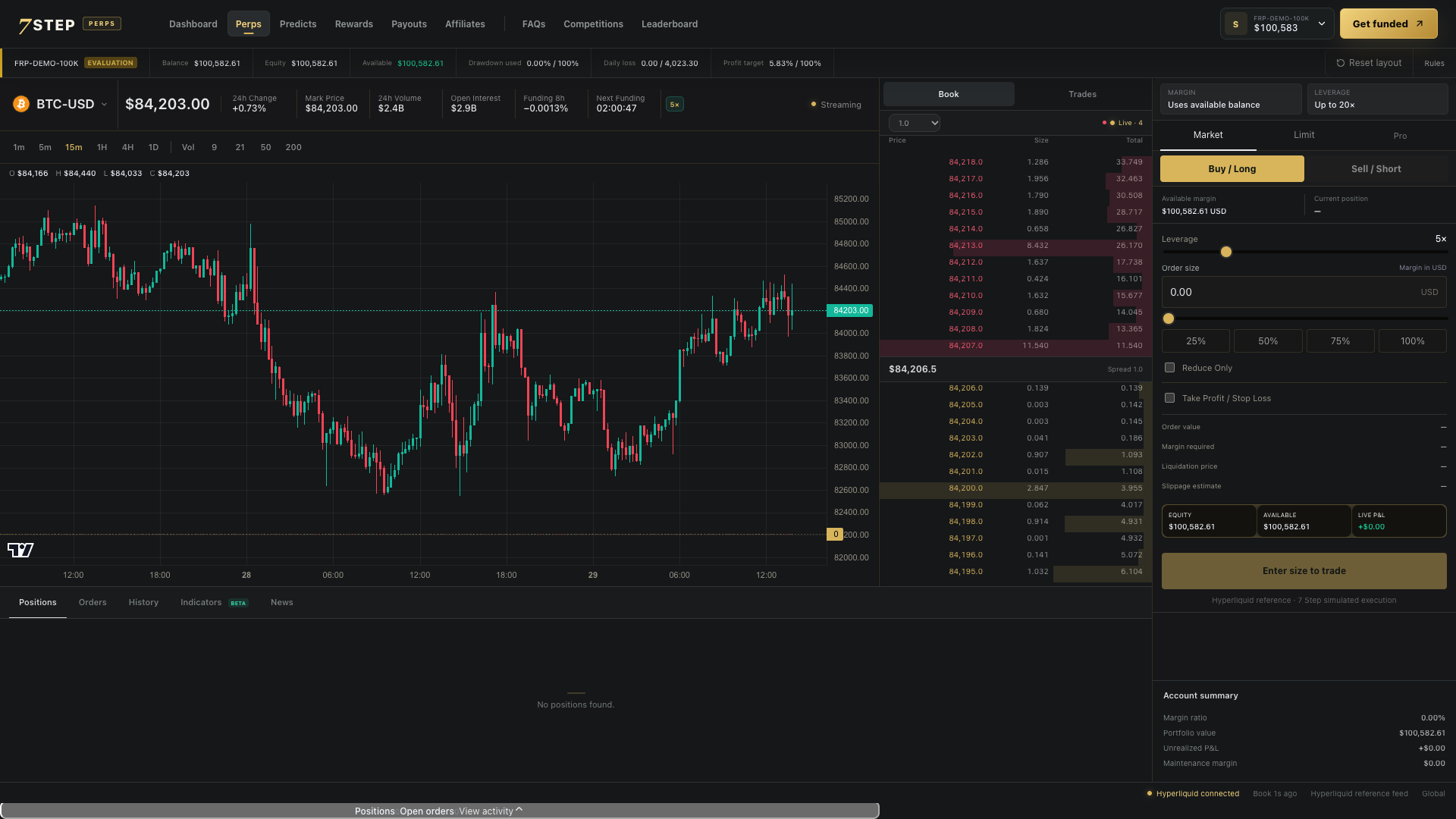The image size is (1456, 819).
Task: Set order size to 50%
Action: coord(1268,341)
